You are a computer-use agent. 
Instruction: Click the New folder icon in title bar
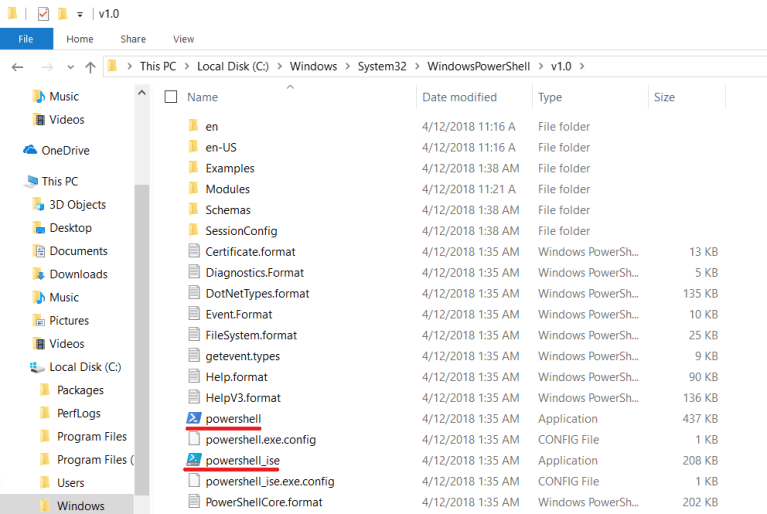(x=63, y=14)
